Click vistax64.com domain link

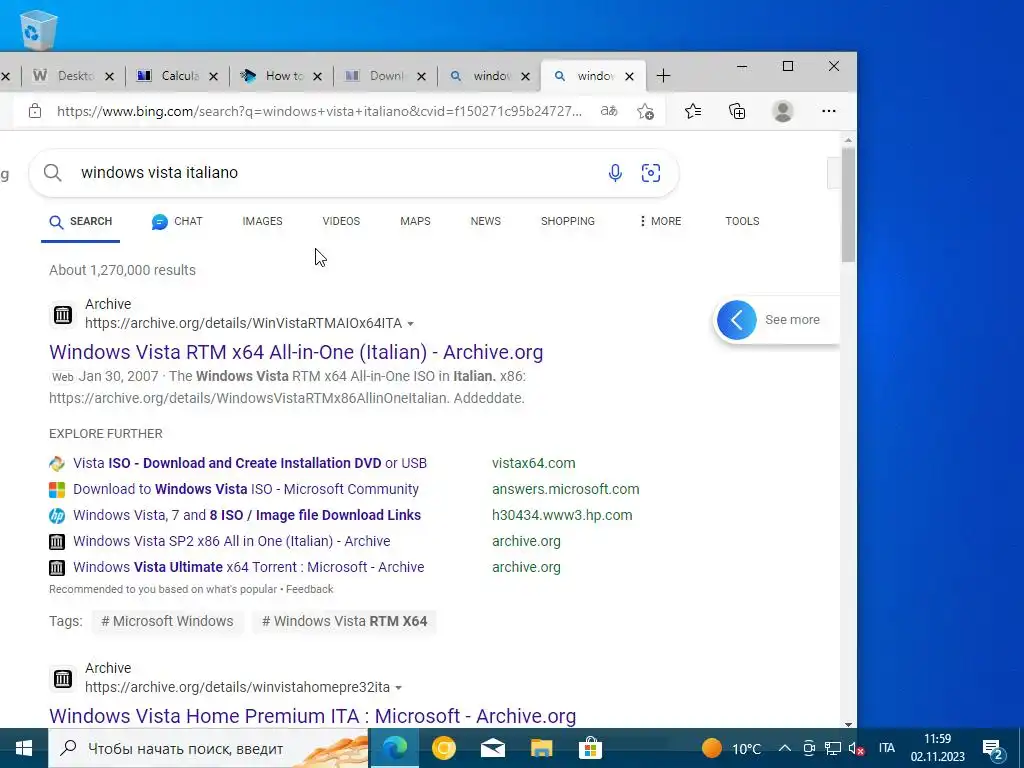pyautogui.click(x=534, y=463)
